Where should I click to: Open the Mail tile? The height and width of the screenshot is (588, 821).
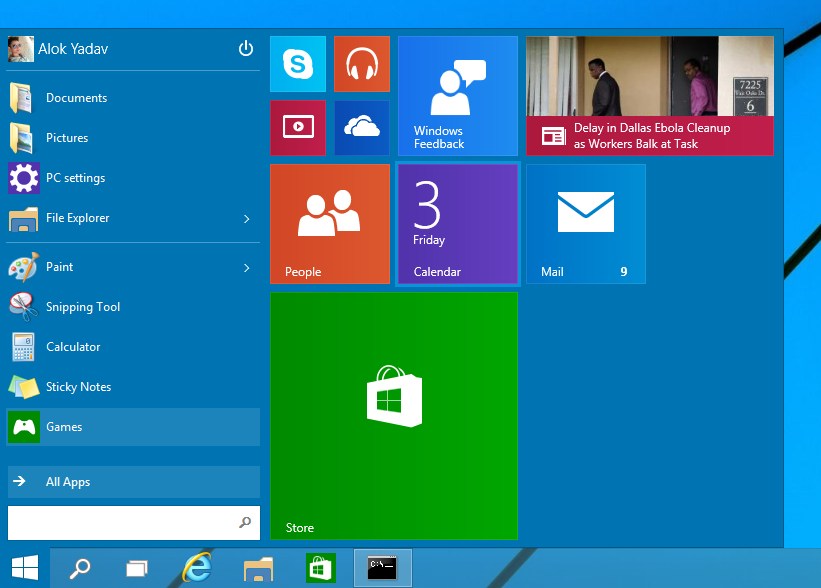tap(585, 224)
